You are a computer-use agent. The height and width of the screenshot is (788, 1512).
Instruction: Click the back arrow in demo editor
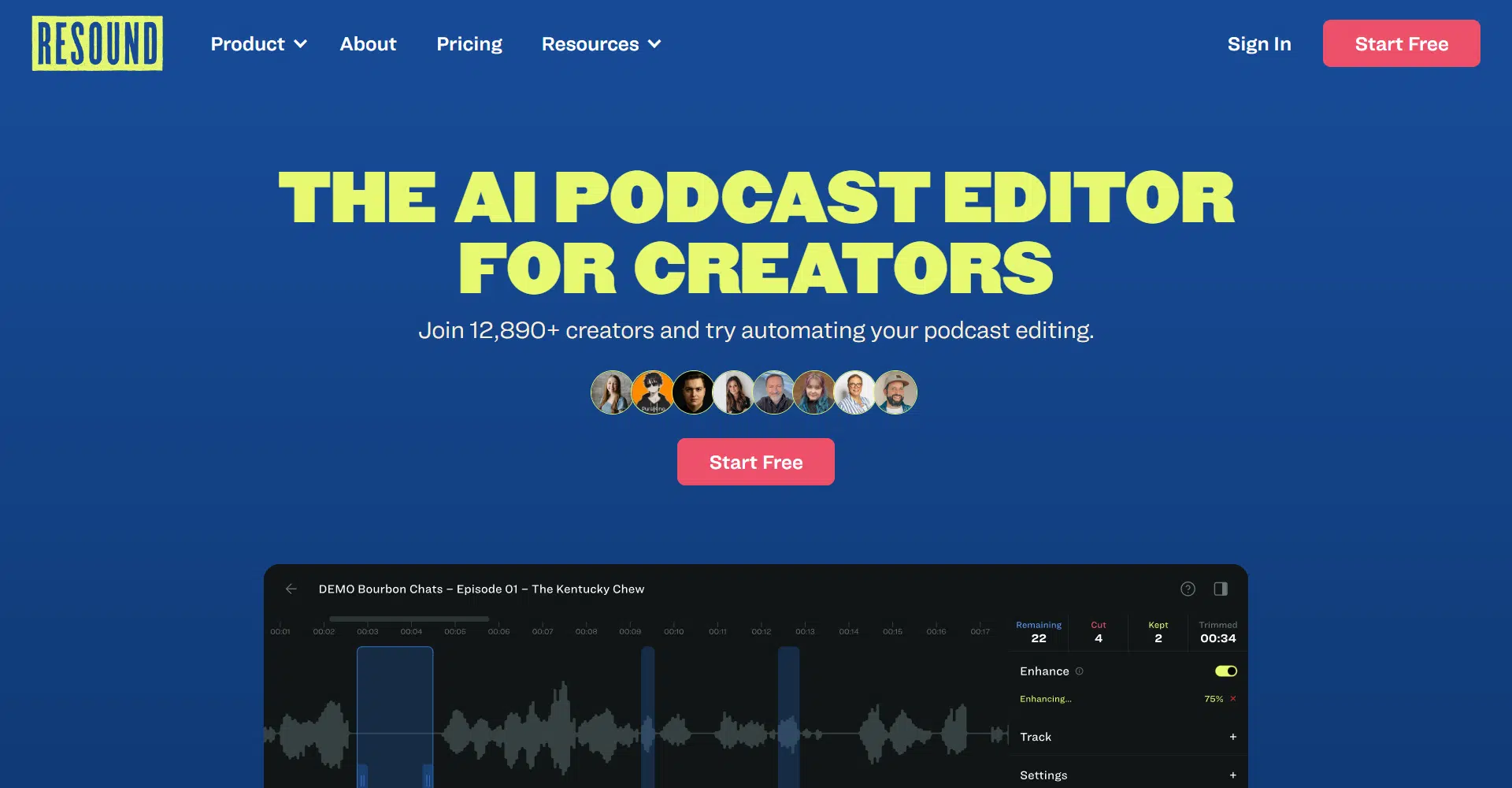click(291, 589)
